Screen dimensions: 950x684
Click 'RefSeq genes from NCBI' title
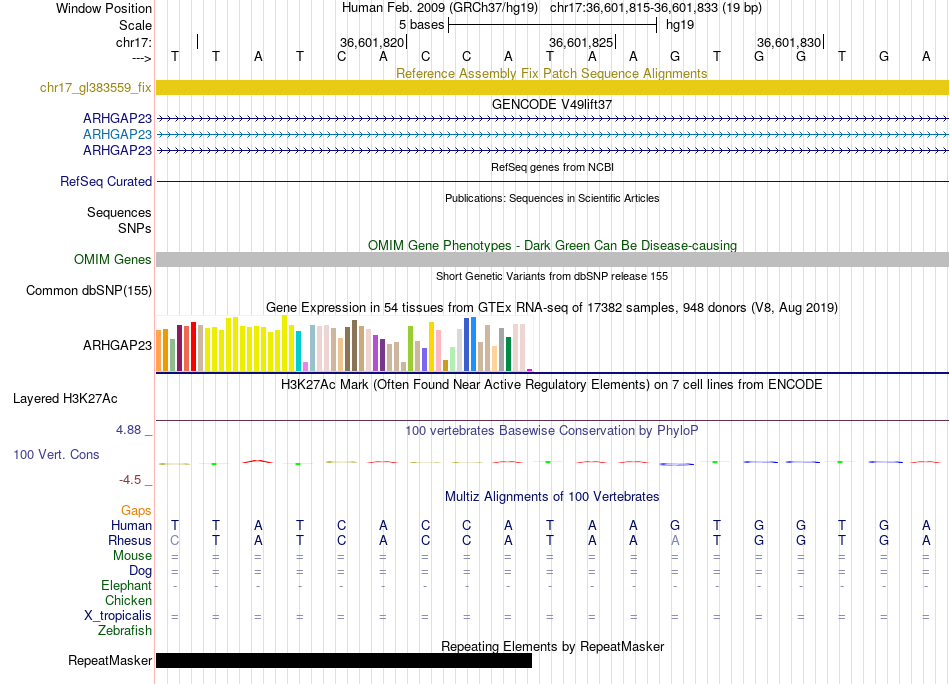coord(552,167)
